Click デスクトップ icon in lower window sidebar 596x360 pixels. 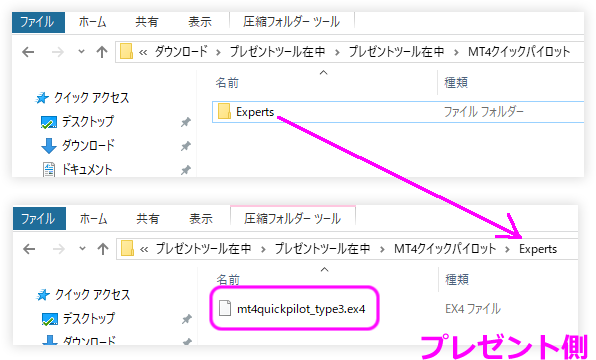[50, 319]
